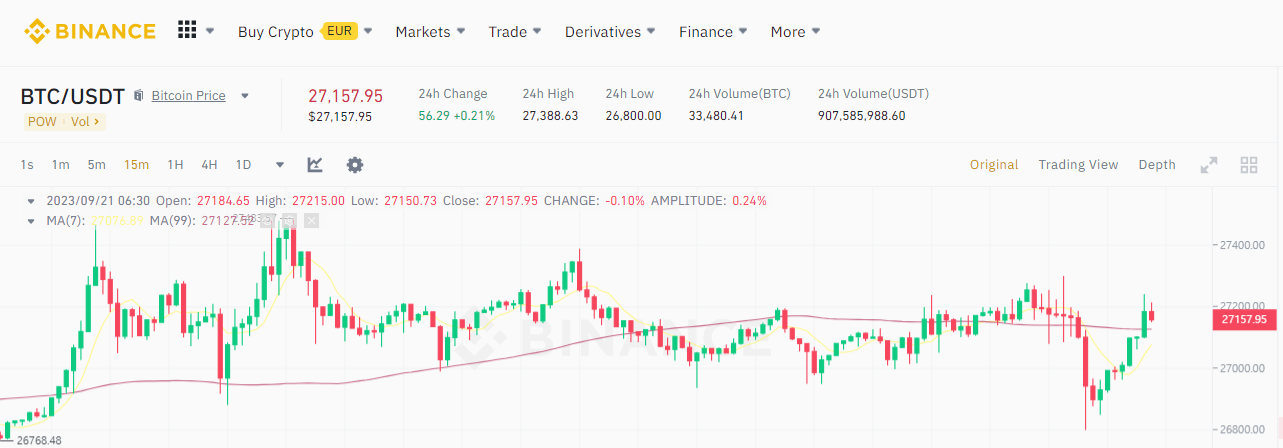The image size is (1283, 448).
Task: Click the 2023/09/21 06:30 candle timestamp
Action: coord(97,200)
